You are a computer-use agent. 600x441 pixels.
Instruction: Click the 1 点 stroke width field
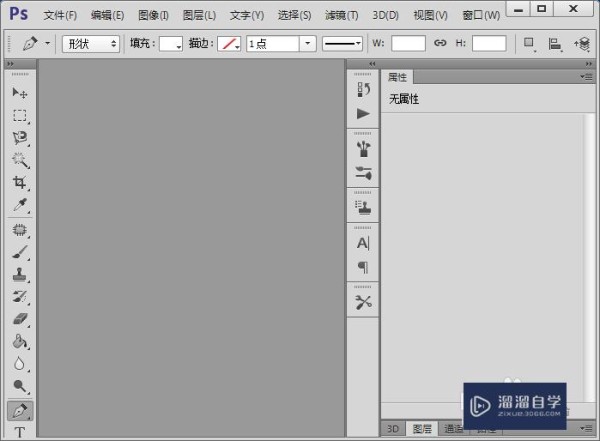click(273, 44)
